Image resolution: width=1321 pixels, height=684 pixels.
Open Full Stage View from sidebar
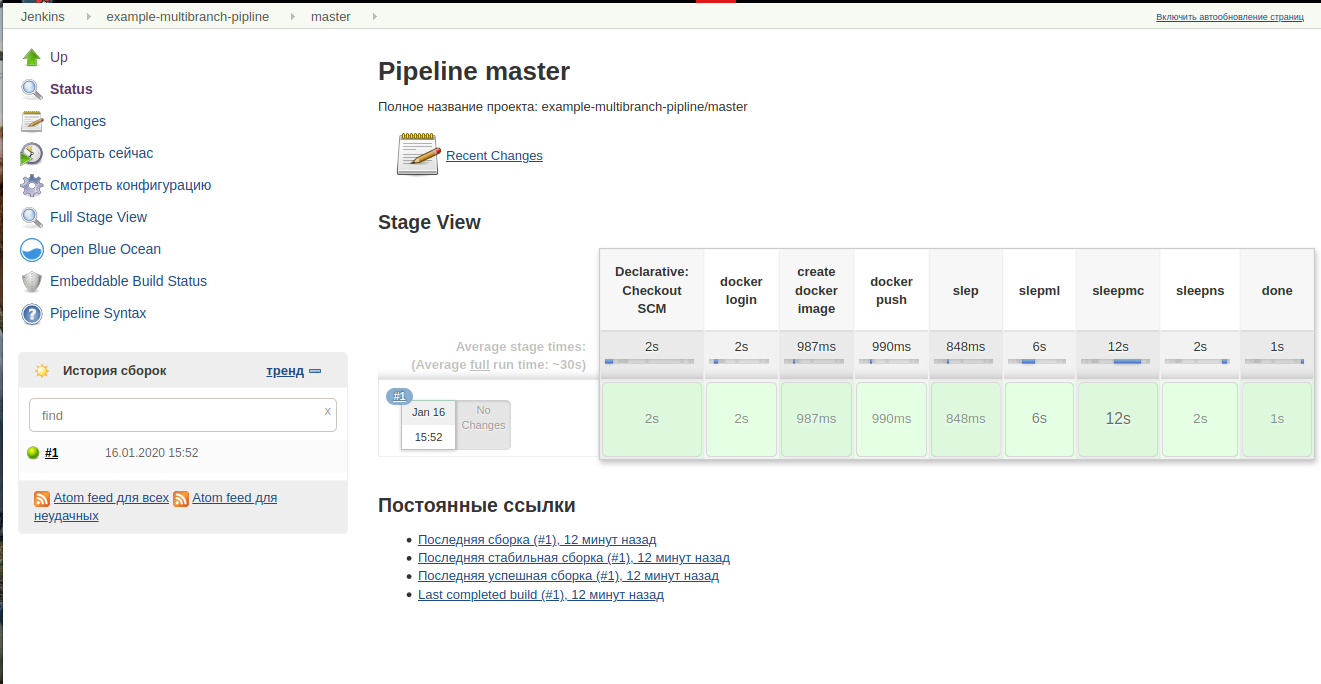click(98, 217)
